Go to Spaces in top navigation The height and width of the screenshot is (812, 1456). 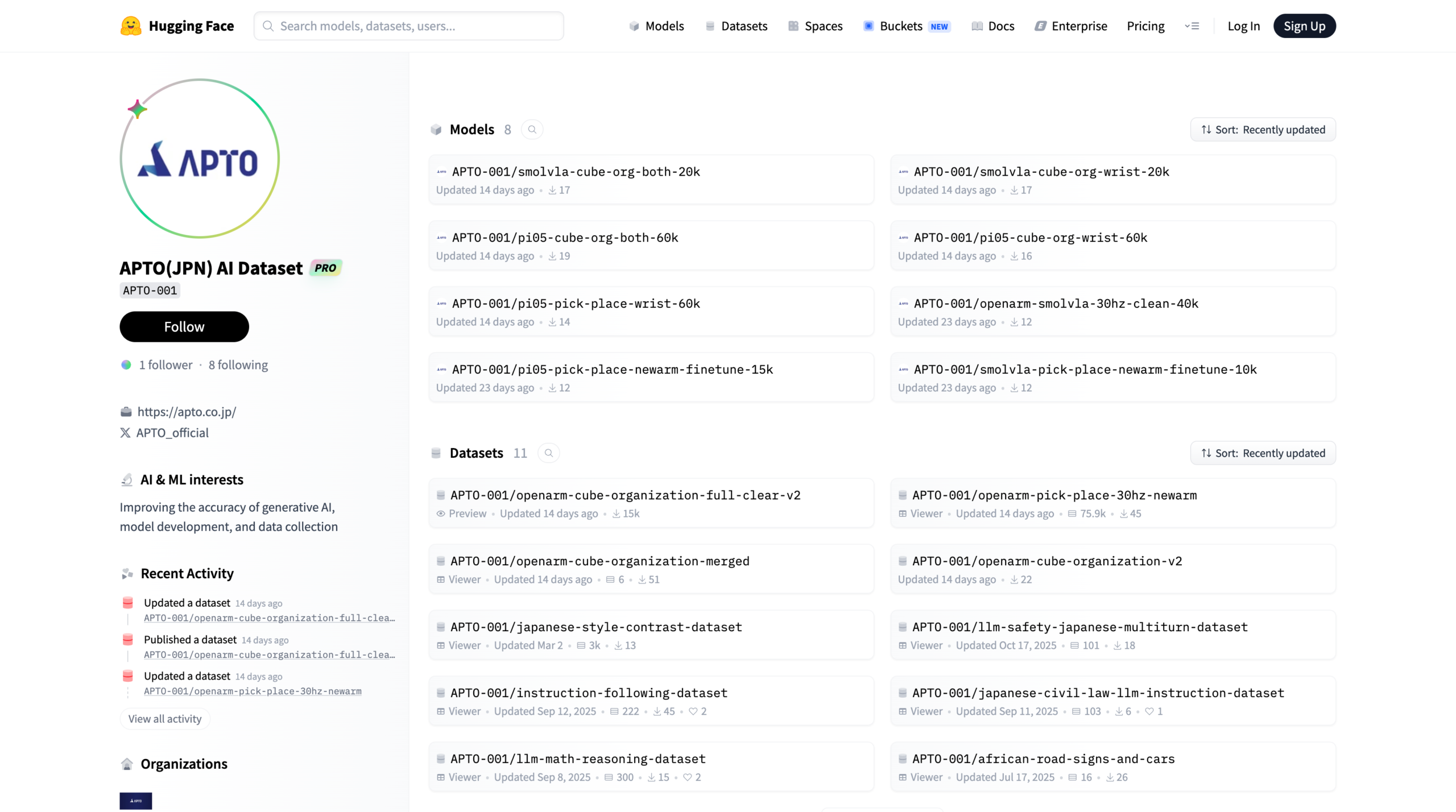[x=815, y=26]
